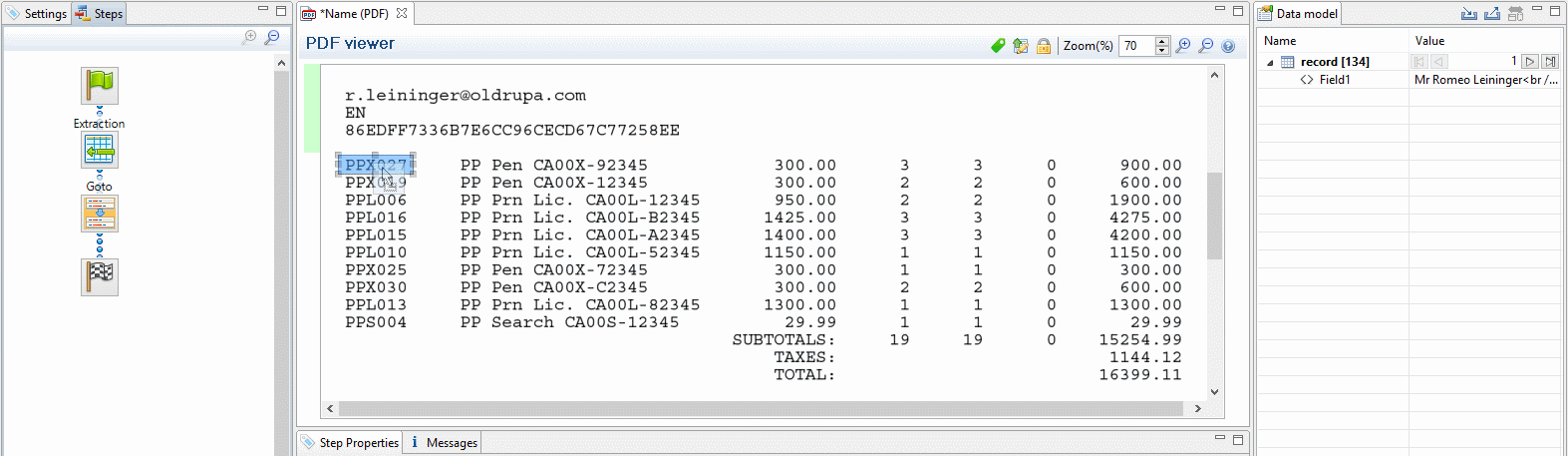Click the export data model icon

pos(1491,14)
